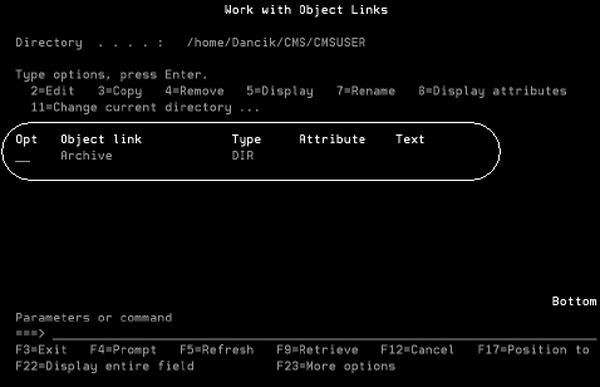Click the F4=Prompt function key label
The image size is (600, 387).
[123, 350]
